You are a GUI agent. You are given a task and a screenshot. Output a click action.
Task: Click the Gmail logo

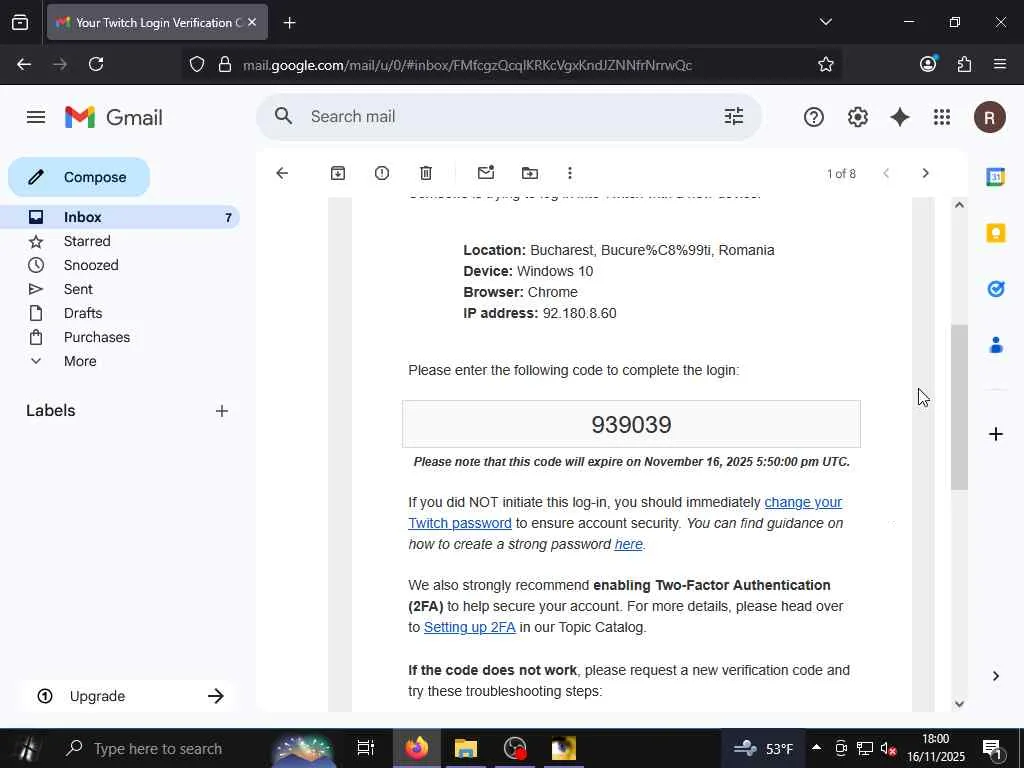pos(114,118)
